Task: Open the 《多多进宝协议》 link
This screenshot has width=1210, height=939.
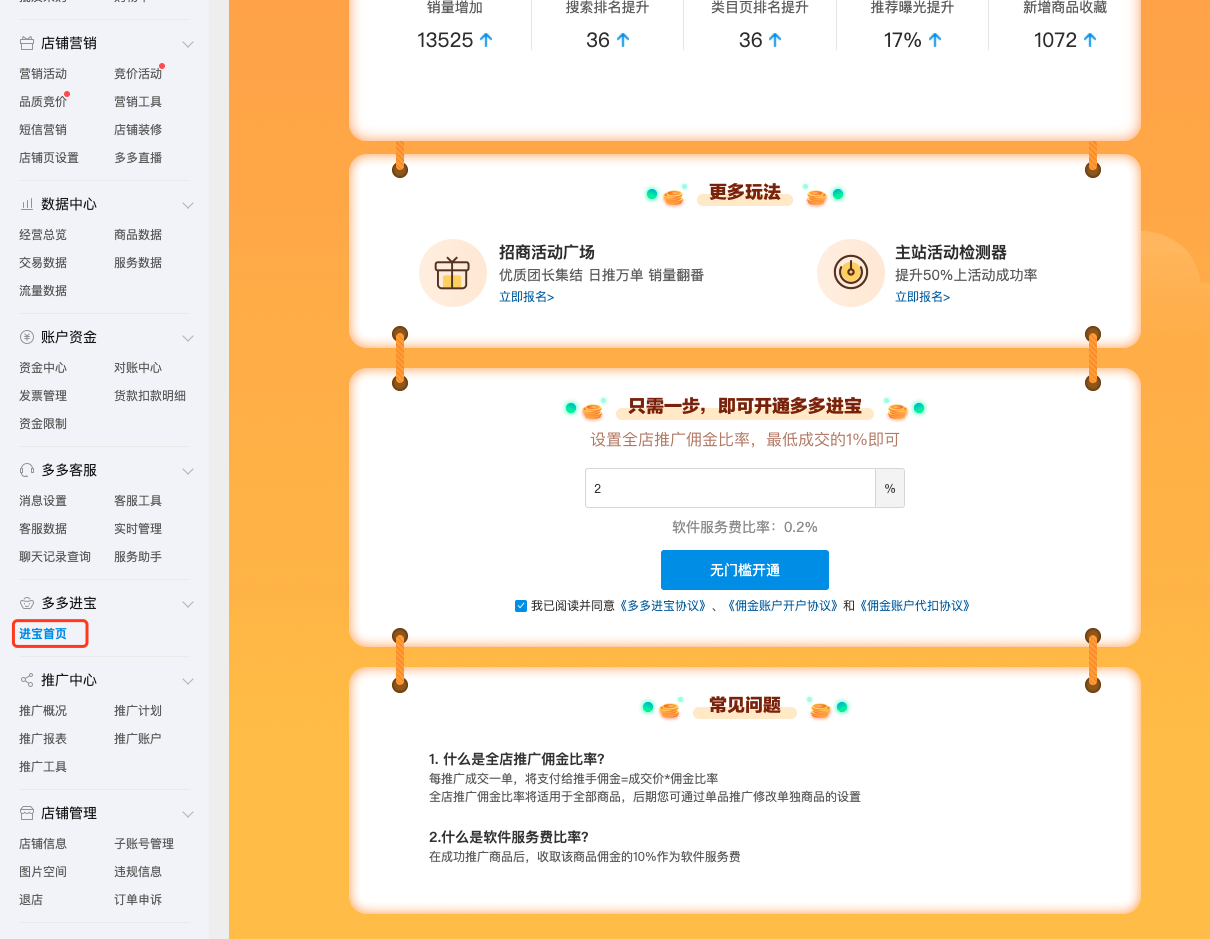Action: pos(663,606)
